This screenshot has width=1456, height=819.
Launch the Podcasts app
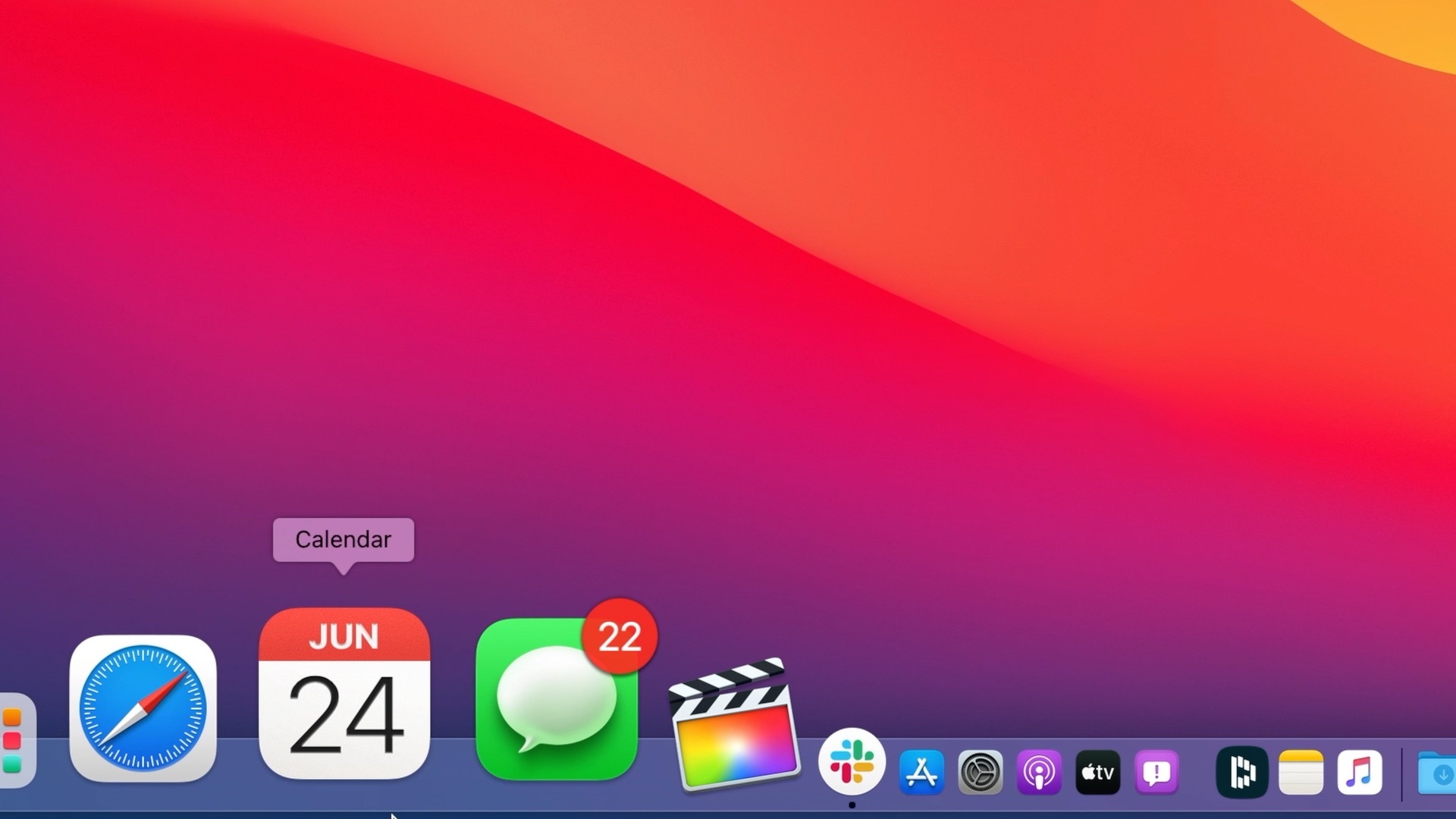[x=1039, y=773]
